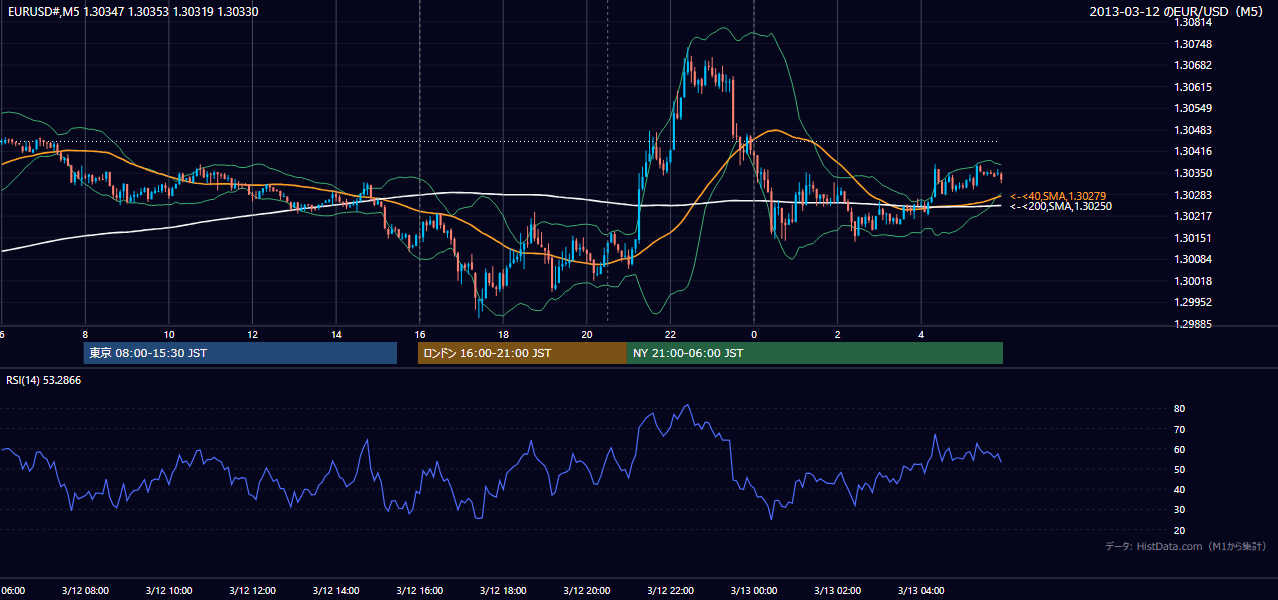This screenshot has height=600, width=1278.
Task: Click the 3/12 14:00 bottom time label
Action: (336, 590)
